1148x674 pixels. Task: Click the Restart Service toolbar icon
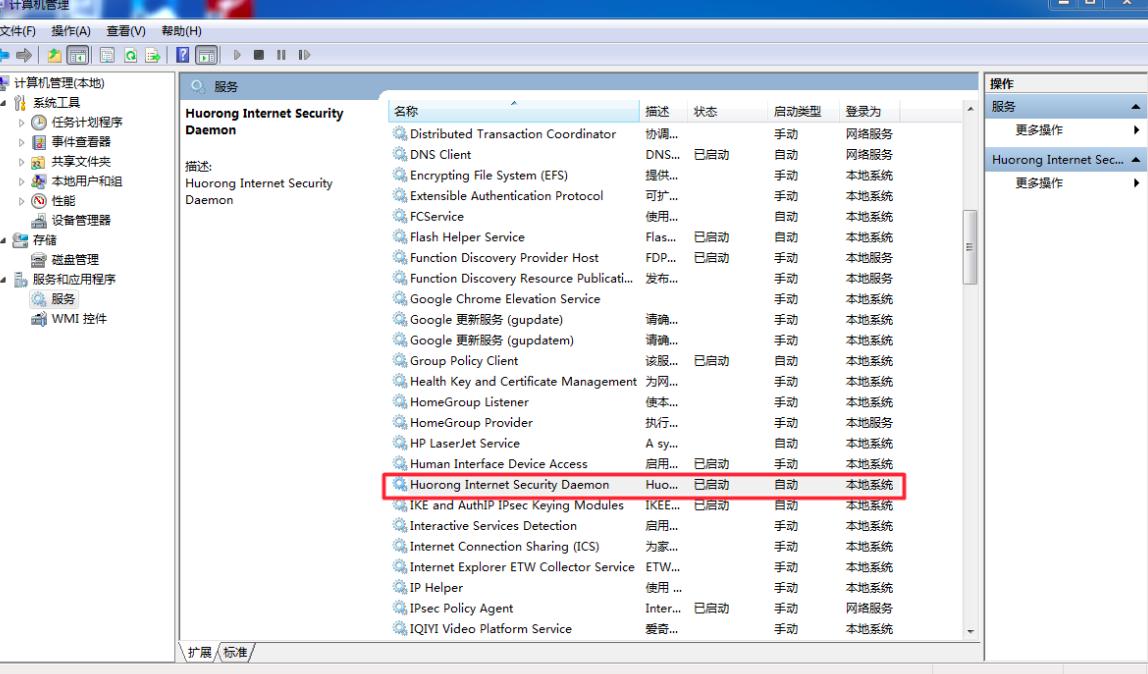(304, 55)
